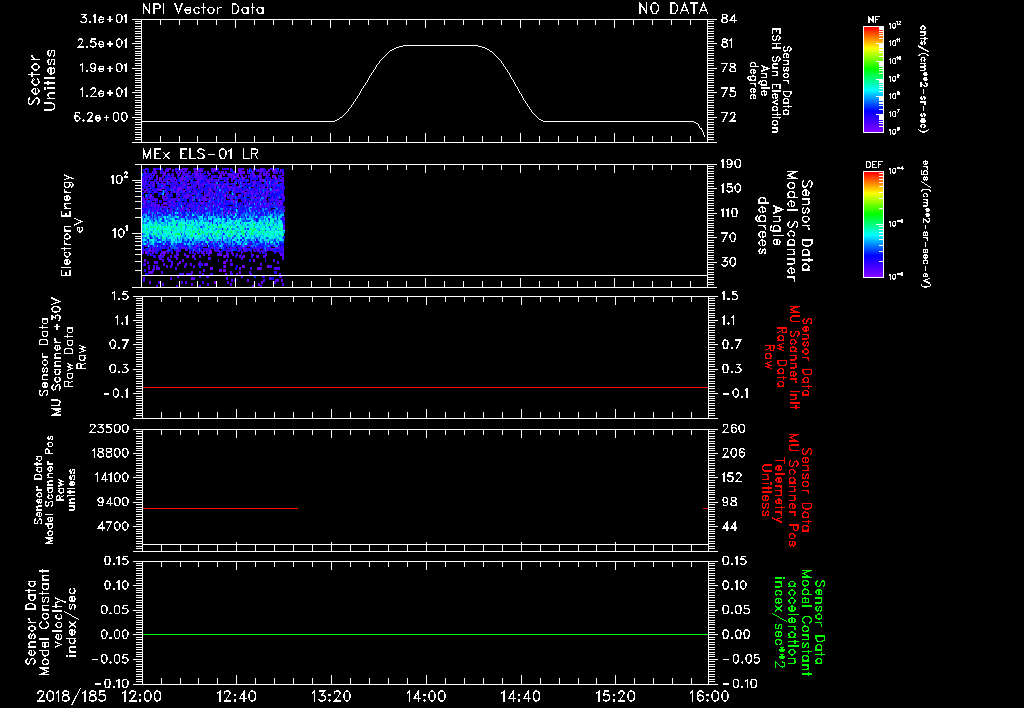Click the "MU Scanner +30V Raw Data" axis title
The image size is (1024, 708).
click(62, 357)
